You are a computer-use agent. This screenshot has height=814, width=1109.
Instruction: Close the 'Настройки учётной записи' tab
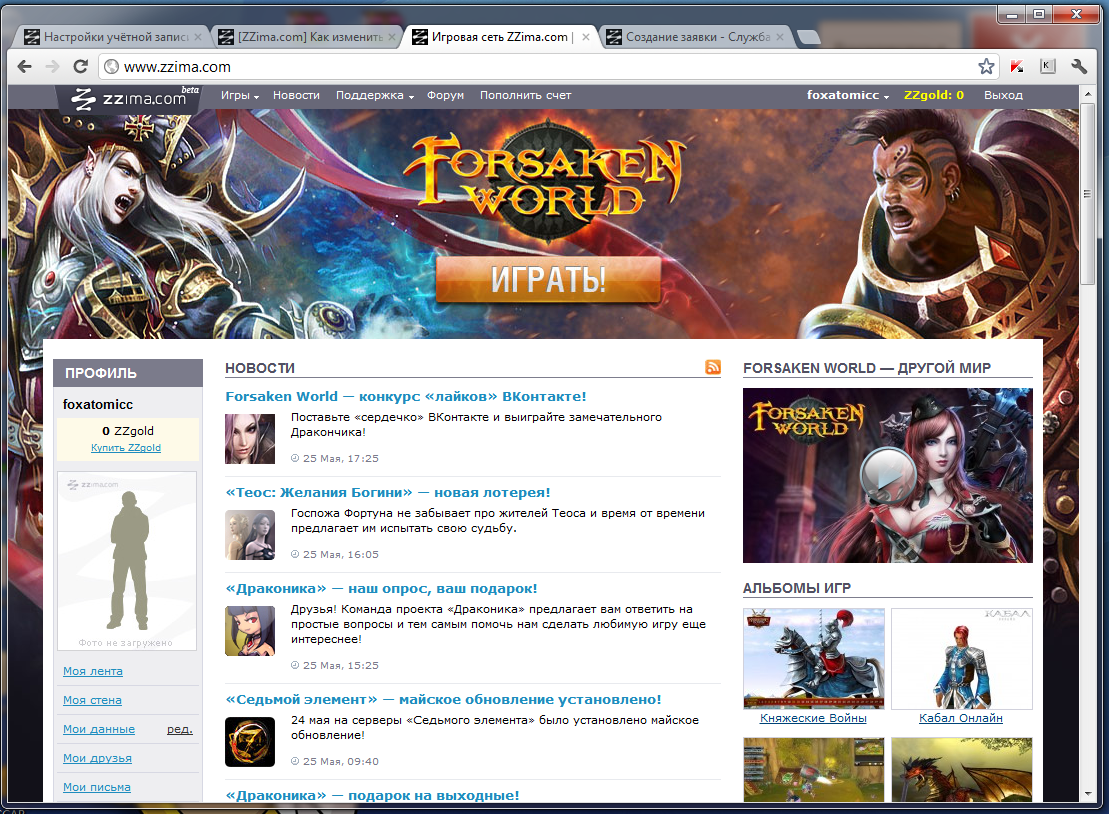(198, 37)
